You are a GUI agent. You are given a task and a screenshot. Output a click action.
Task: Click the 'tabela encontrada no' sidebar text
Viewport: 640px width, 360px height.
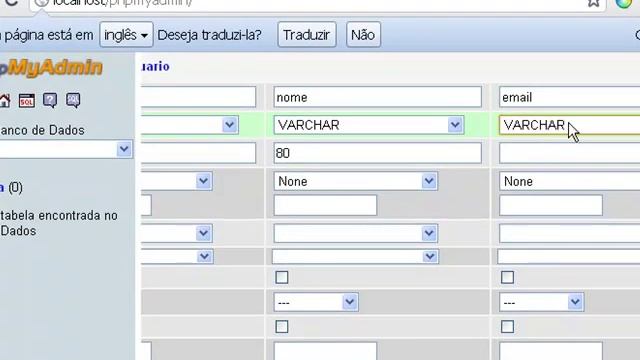coord(59,216)
